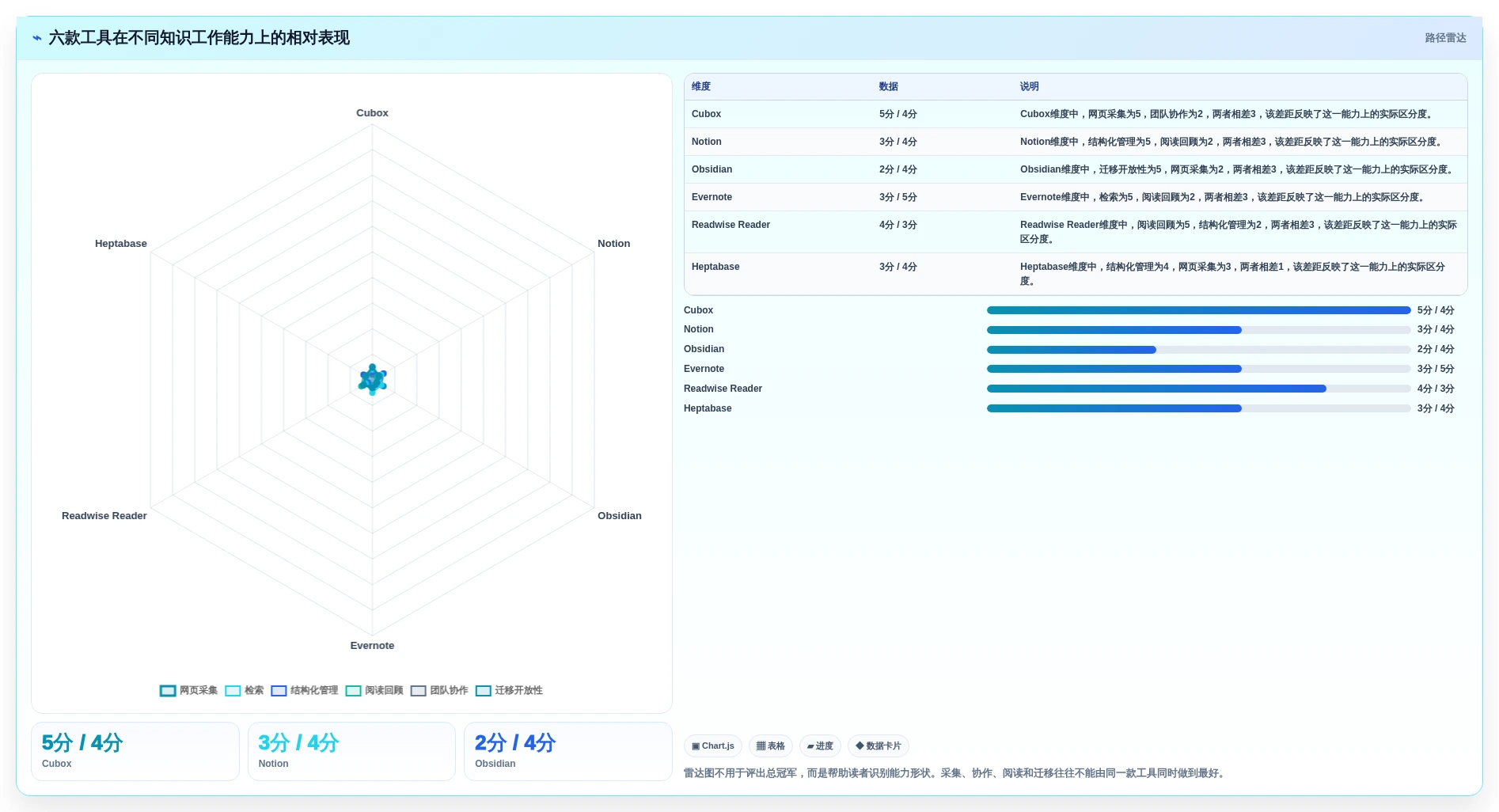The height and width of the screenshot is (812, 1499).
Task: Toggle the 网页采集 legend swatch
Action: pos(168,691)
